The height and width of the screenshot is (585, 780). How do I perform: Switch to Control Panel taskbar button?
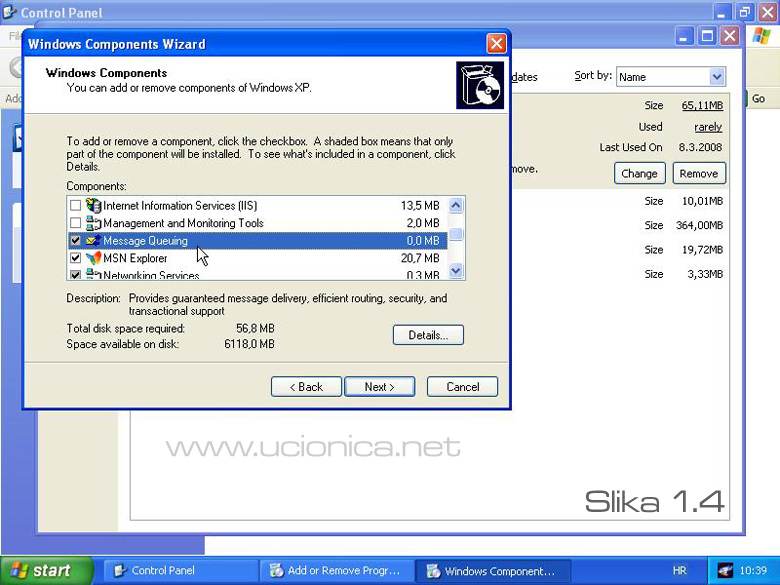(x=180, y=571)
